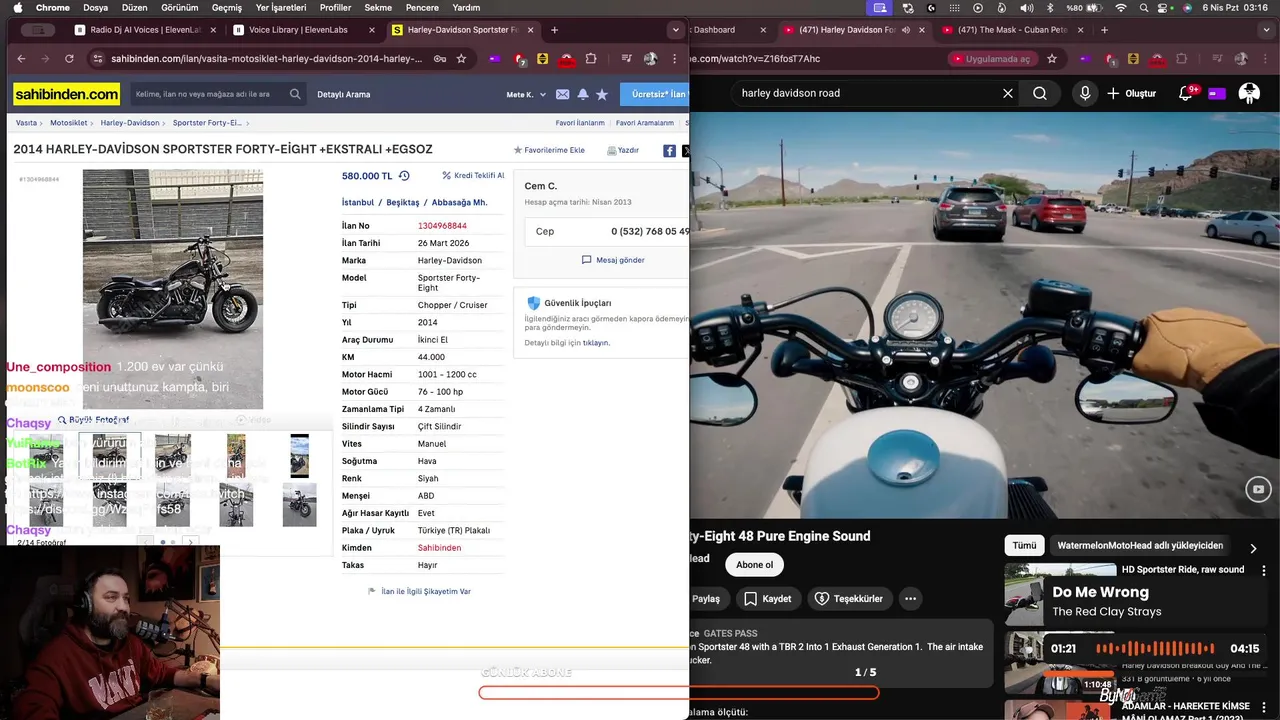Click the YouTube search magnifier button
The width and height of the screenshot is (1280, 720).
(x=1040, y=93)
